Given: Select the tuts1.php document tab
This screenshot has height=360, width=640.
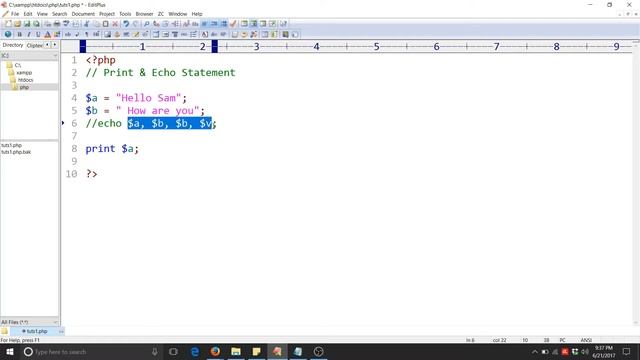Looking at the screenshot, I should (x=37, y=331).
